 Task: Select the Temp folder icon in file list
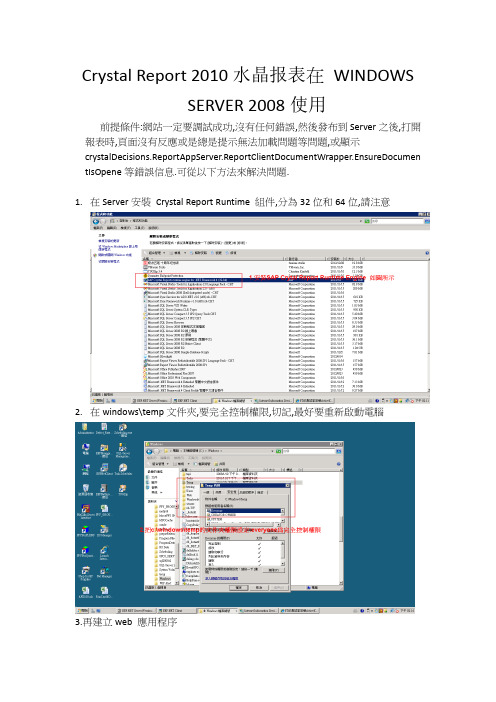[x=184, y=483]
